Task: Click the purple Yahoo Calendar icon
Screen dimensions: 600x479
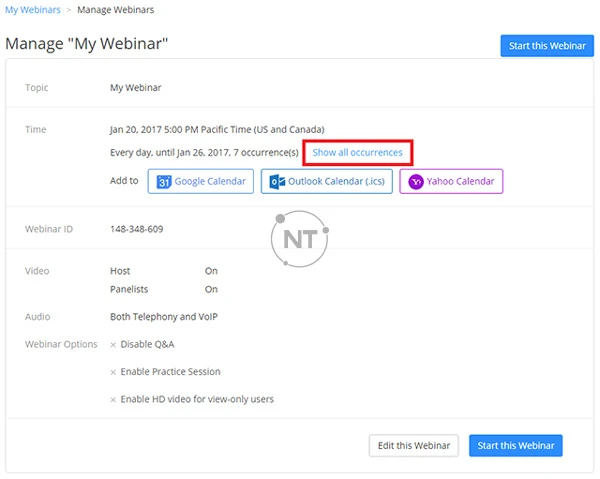Action: [415, 182]
